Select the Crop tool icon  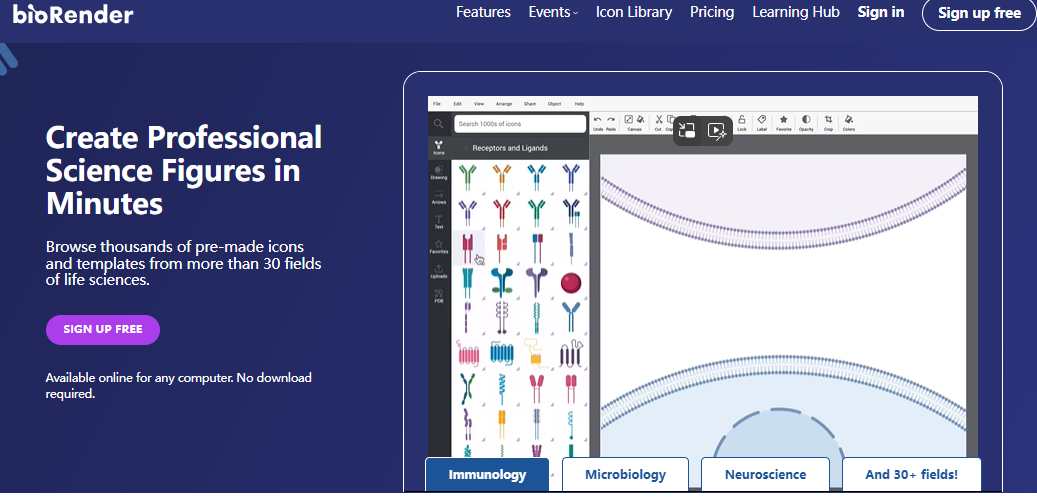coord(828,120)
